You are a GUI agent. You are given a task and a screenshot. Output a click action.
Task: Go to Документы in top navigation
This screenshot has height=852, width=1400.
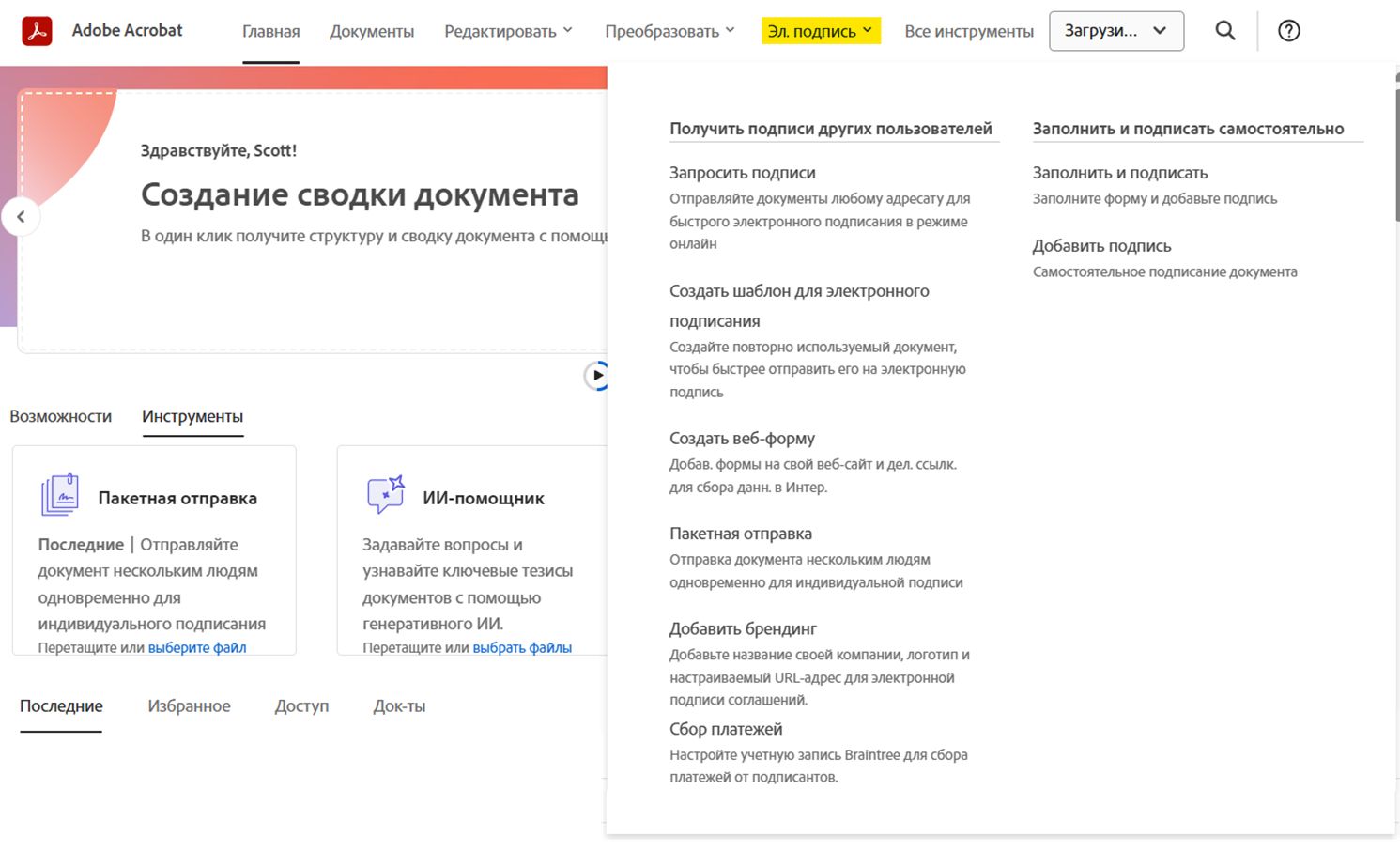(372, 31)
